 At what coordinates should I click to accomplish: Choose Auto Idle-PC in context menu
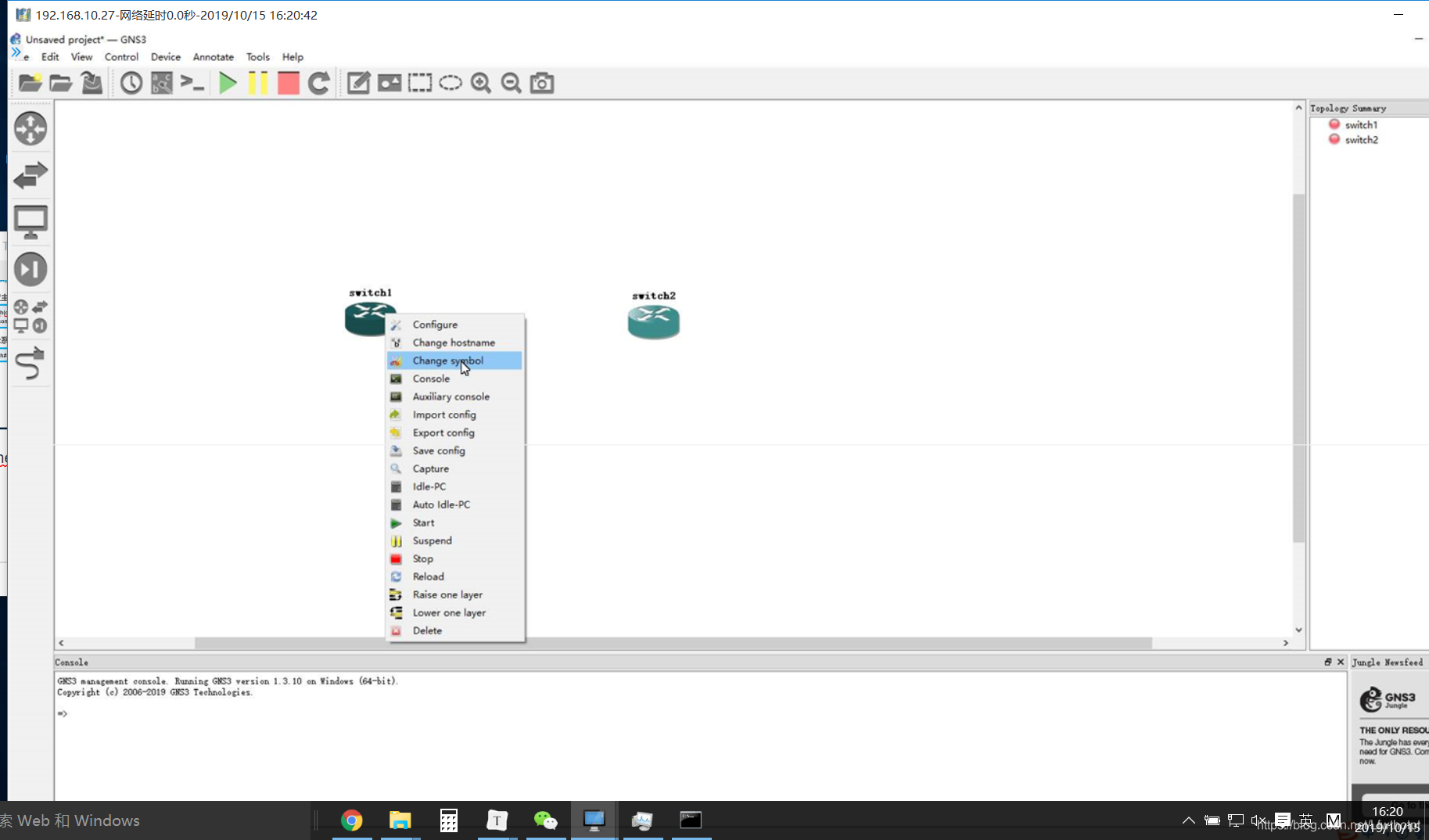pyautogui.click(x=454, y=504)
